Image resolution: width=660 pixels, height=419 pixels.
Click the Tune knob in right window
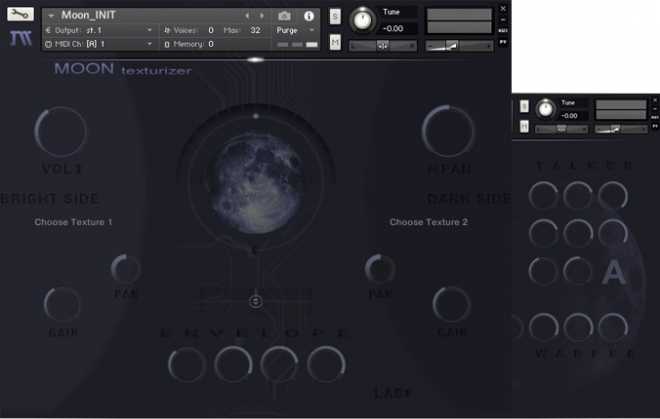[x=546, y=109]
